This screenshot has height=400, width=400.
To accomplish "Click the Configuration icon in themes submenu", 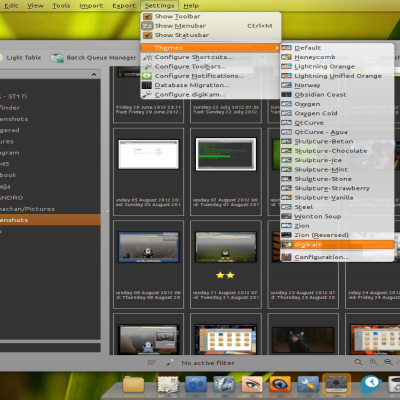I will coord(286,257).
